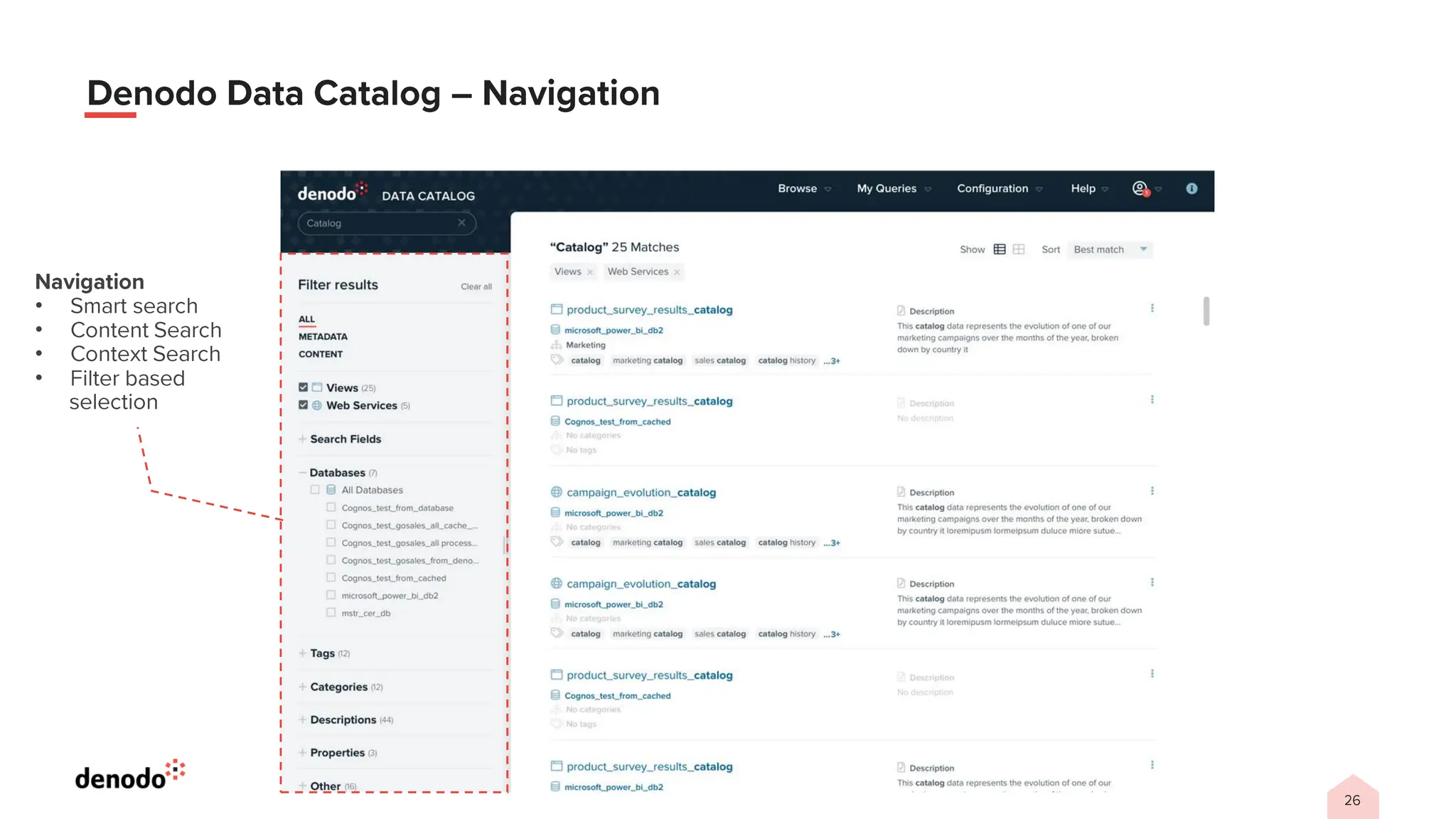The height and width of the screenshot is (819, 1456).
Task: Remove the Web Services filter chip
Action: click(x=677, y=272)
